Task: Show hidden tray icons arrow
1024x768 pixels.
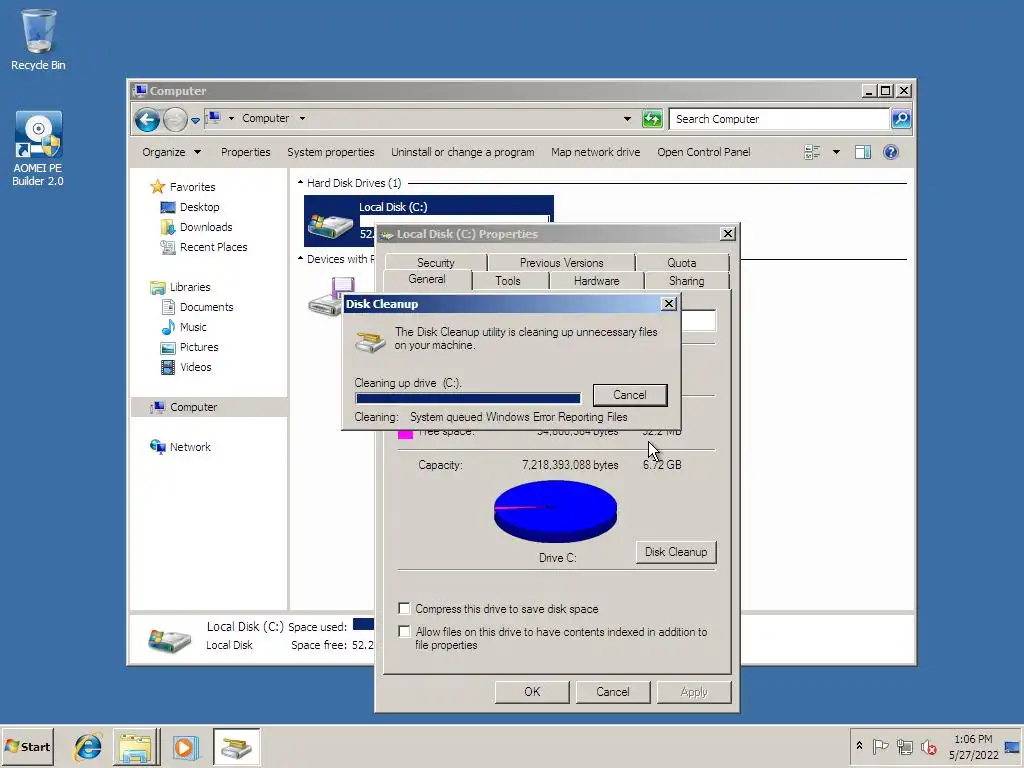Action: 859,746
